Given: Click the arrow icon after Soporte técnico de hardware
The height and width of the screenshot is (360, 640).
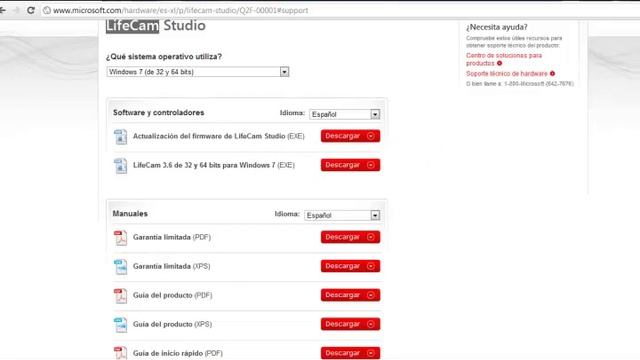Looking at the screenshot, I should [552, 73].
